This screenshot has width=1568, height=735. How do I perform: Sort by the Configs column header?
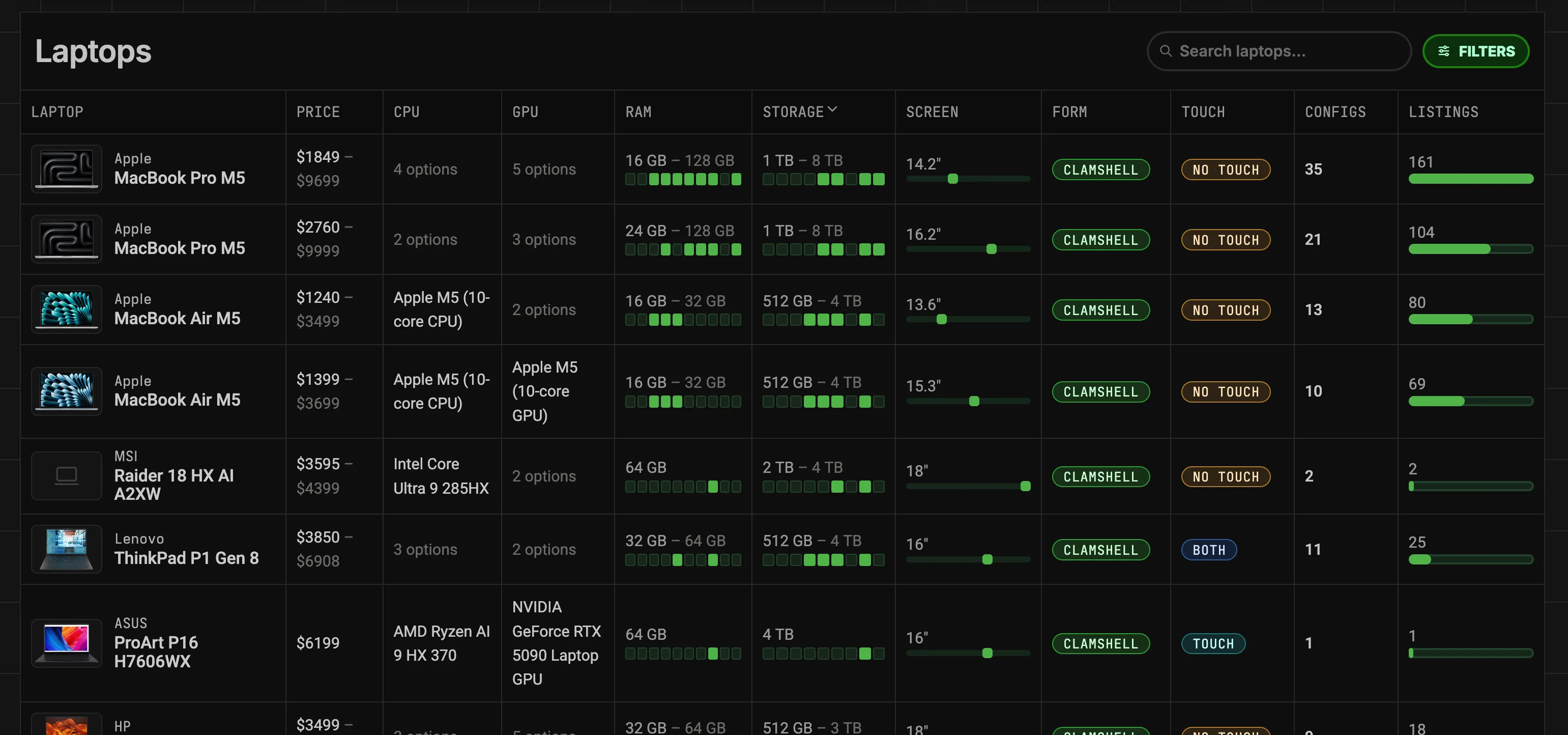click(1335, 112)
